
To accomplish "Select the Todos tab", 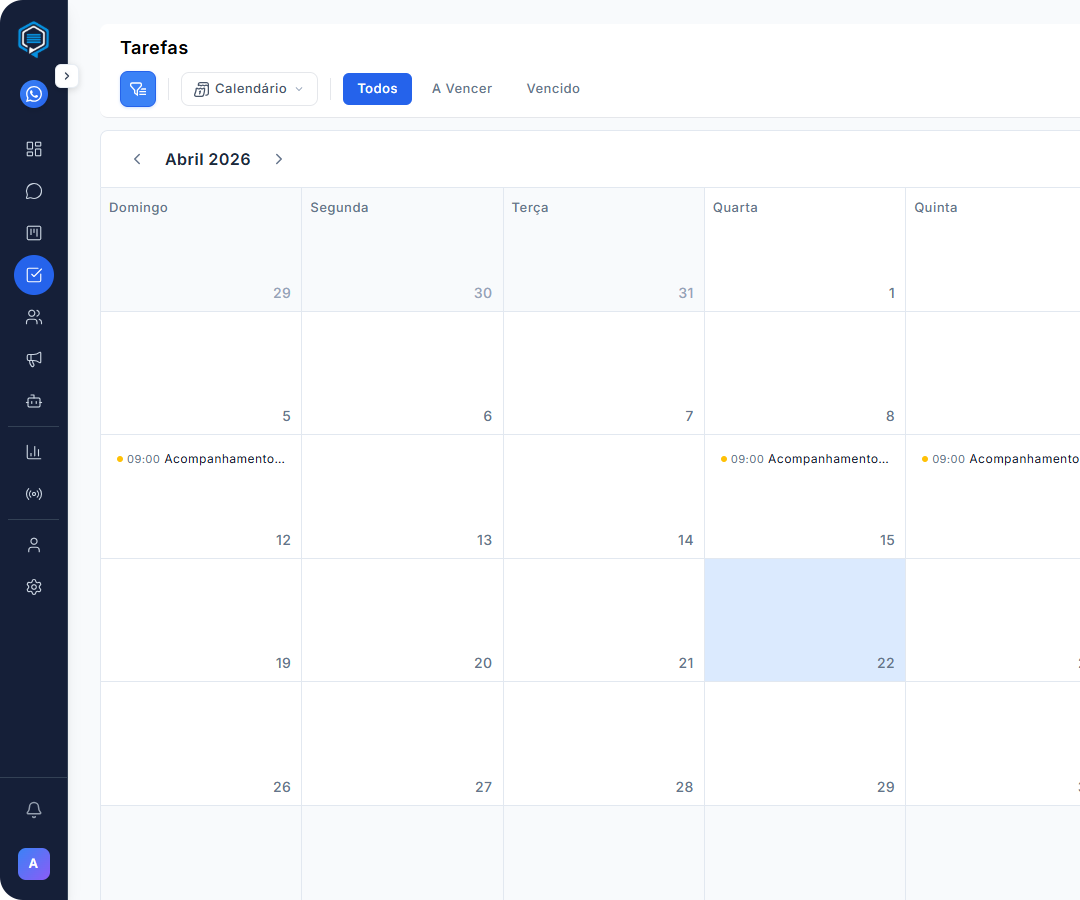I will click(377, 89).
